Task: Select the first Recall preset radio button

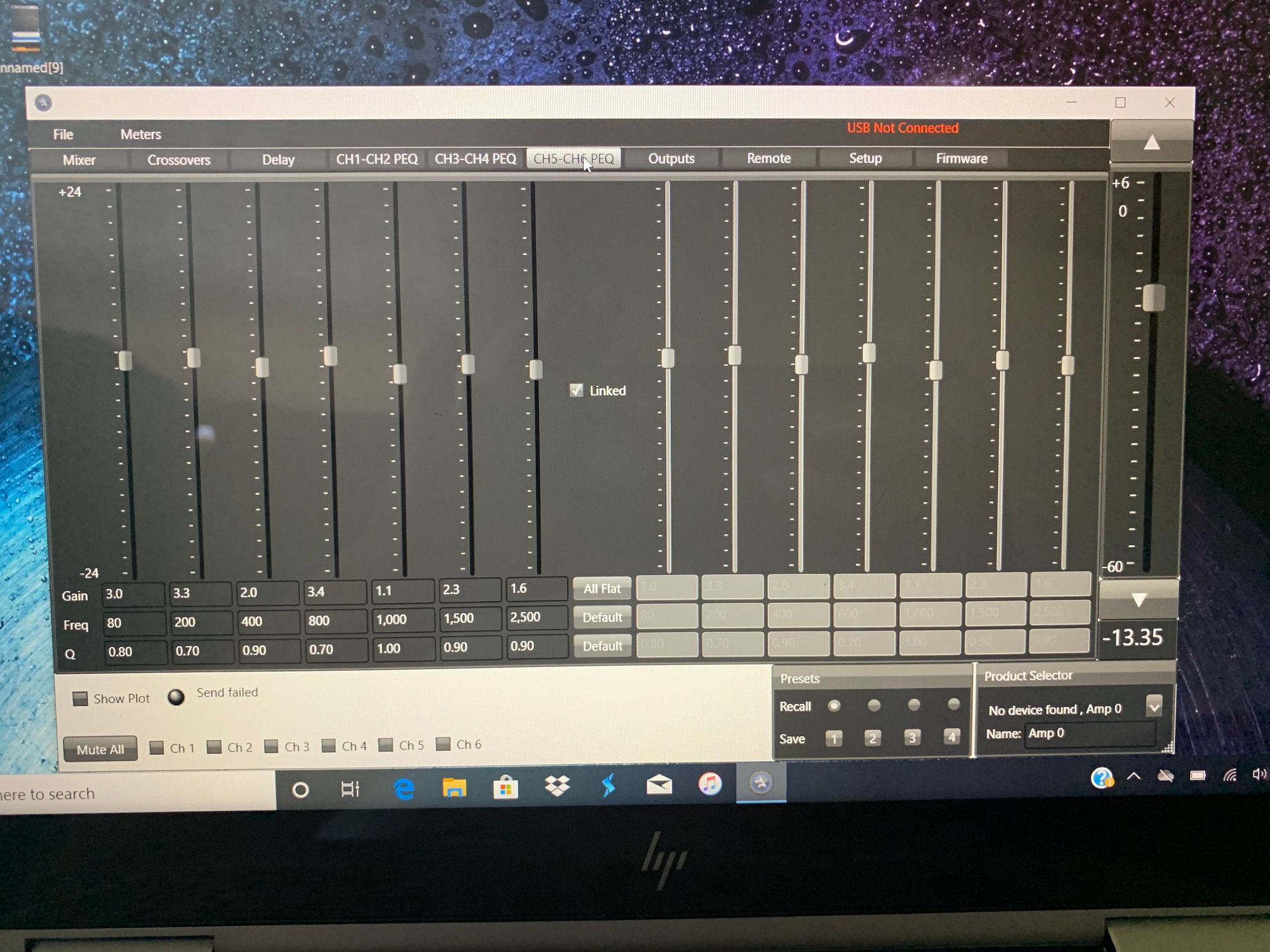Action: pyautogui.click(x=834, y=706)
